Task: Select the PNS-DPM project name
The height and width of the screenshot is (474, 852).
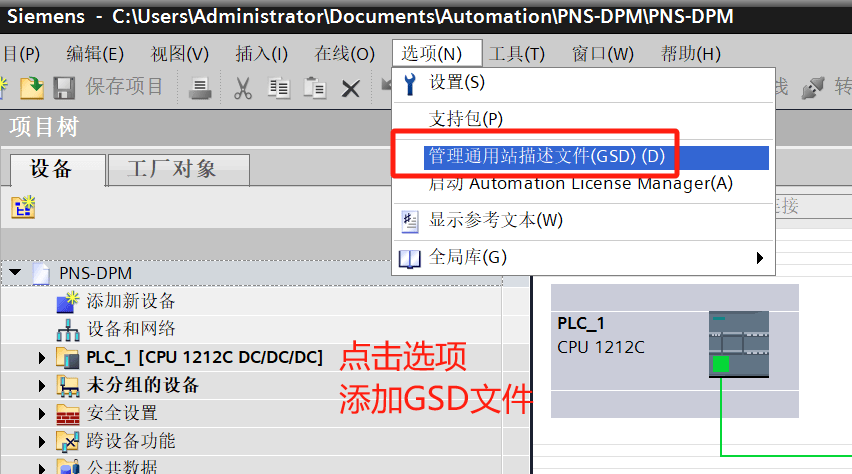Action: (95, 273)
